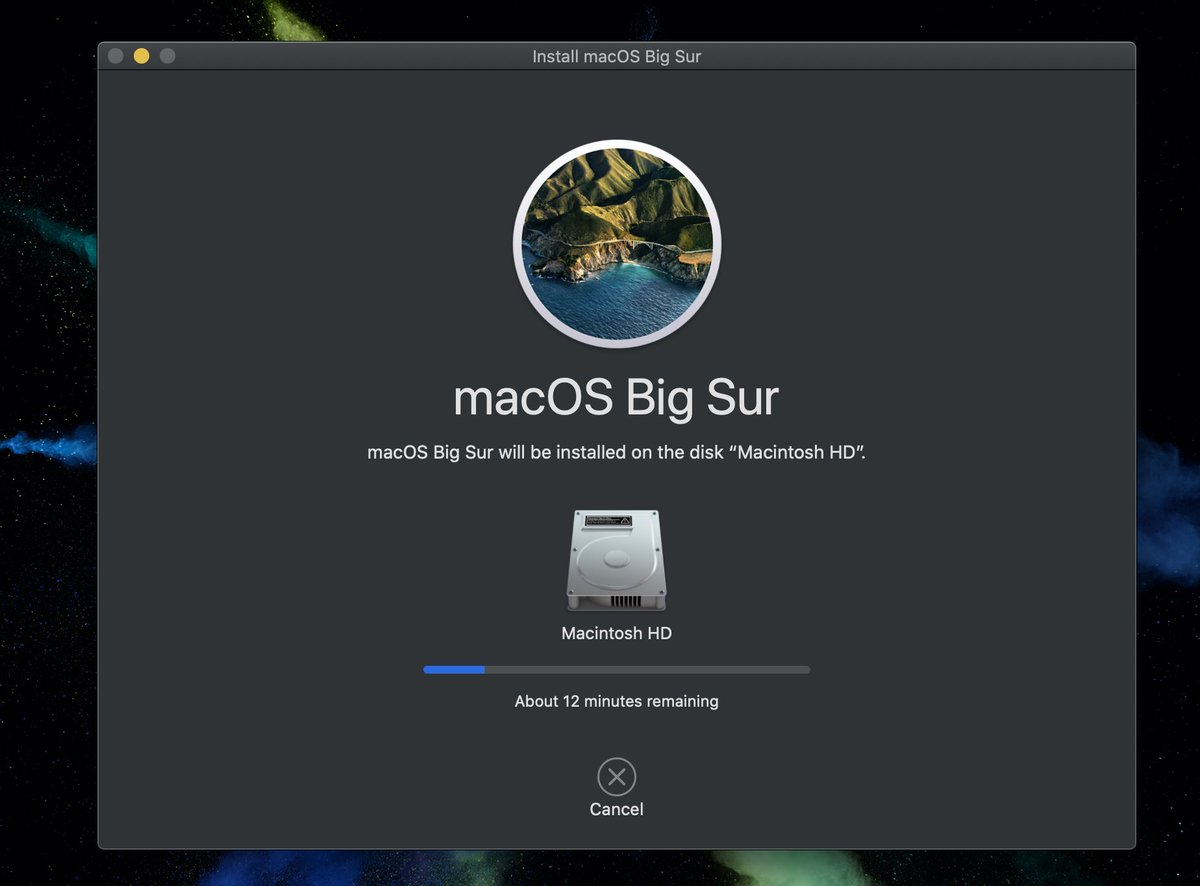The width and height of the screenshot is (1200, 886).
Task: Click the installation progress bar
Action: tap(617, 669)
